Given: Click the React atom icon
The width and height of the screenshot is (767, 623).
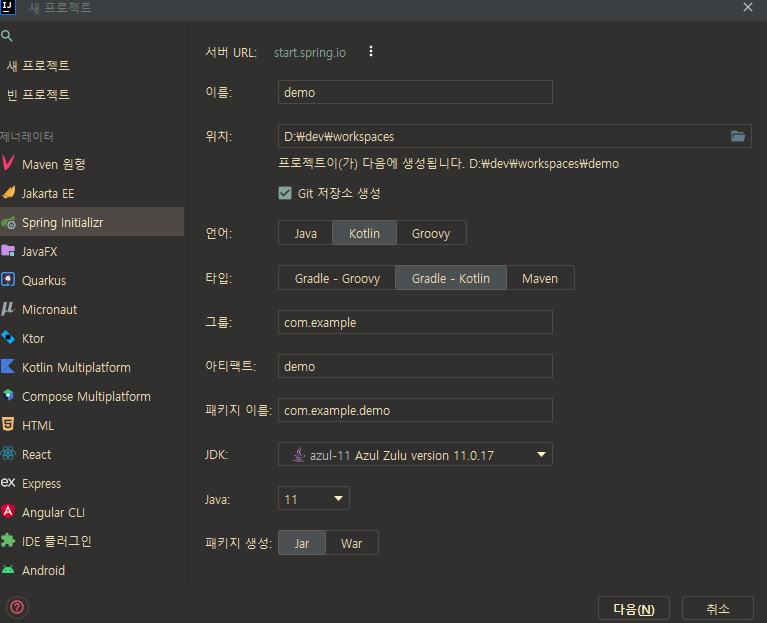Looking at the screenshot, I should tap(8, 453).
